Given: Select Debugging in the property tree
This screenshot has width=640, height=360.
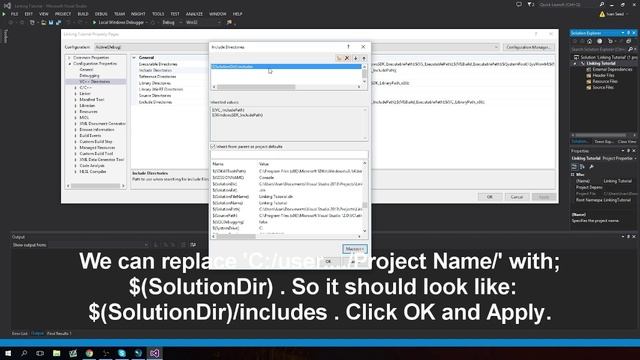Looking at the screenshot, I should point(89,76).
